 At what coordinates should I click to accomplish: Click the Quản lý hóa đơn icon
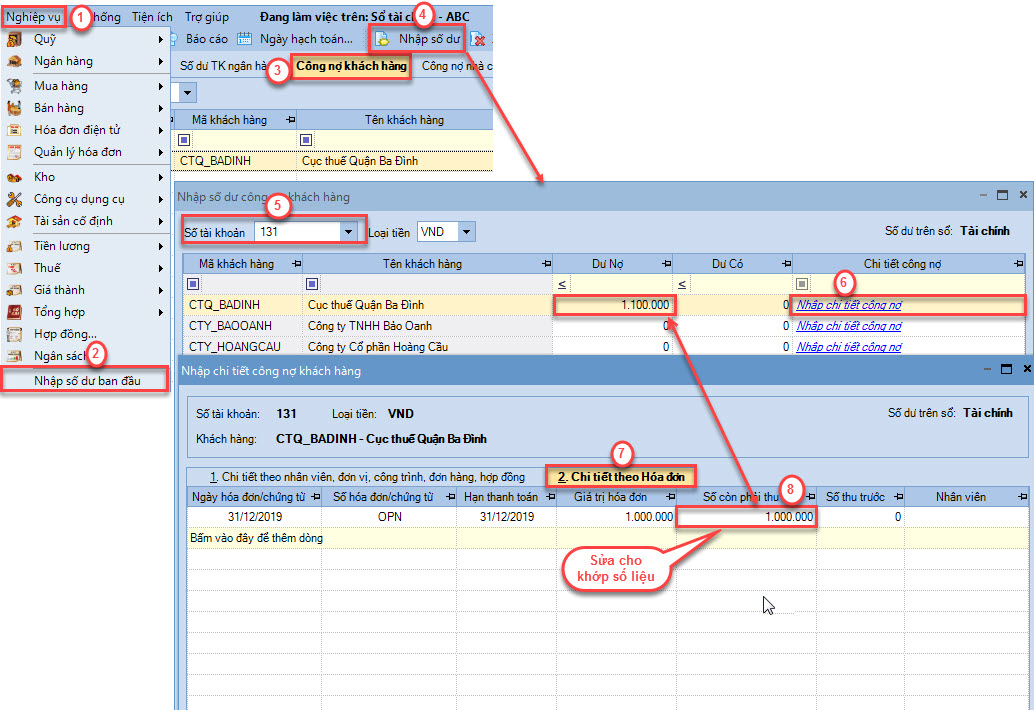tap(14, 152)
